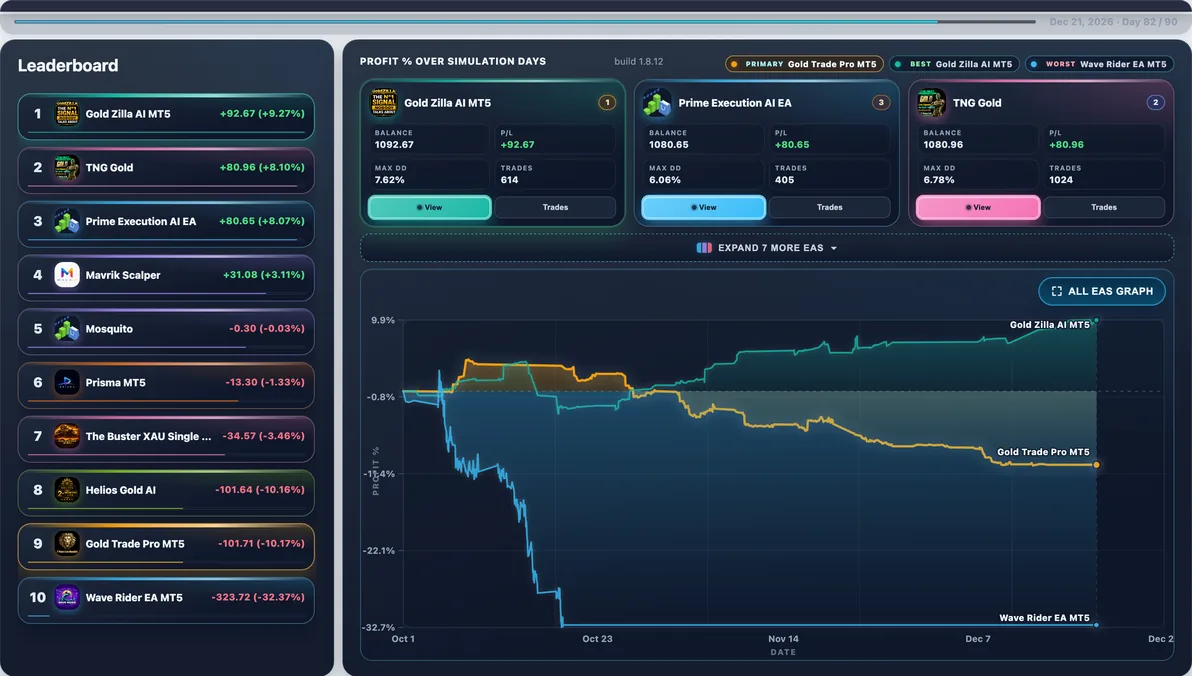This screenshot has height=676, width=1192.
Task: Click the +92.67 (+9.27%) leaderboard value
Action: (x=262, y=113)
